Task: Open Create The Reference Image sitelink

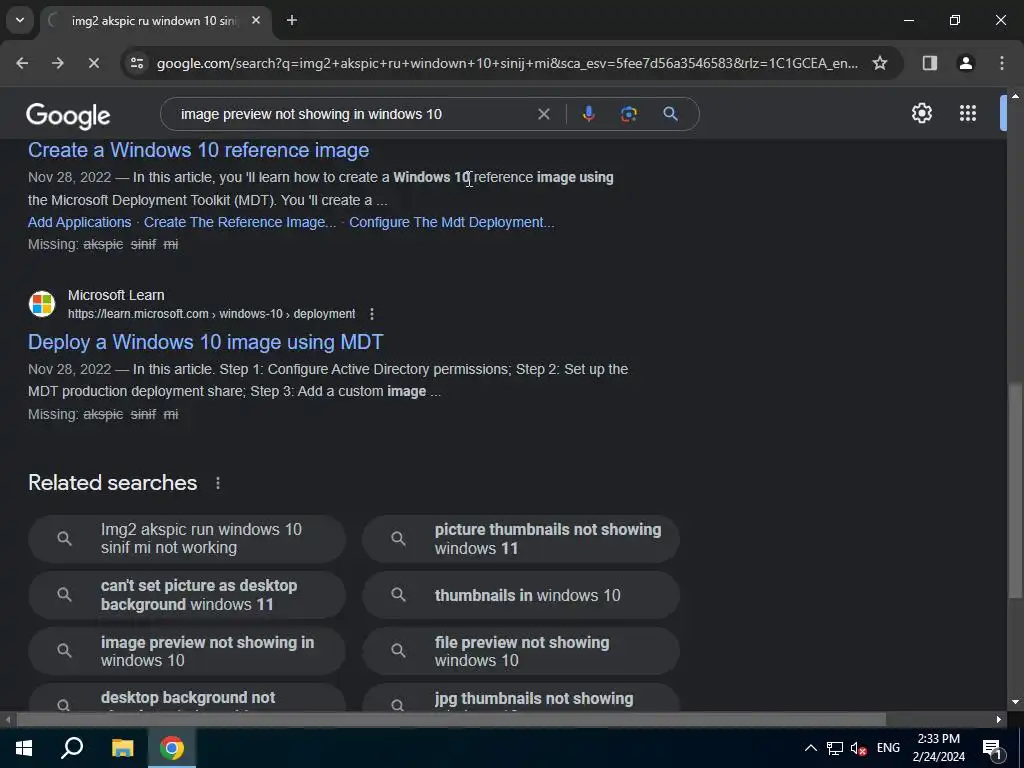Action: pos(240,222)
